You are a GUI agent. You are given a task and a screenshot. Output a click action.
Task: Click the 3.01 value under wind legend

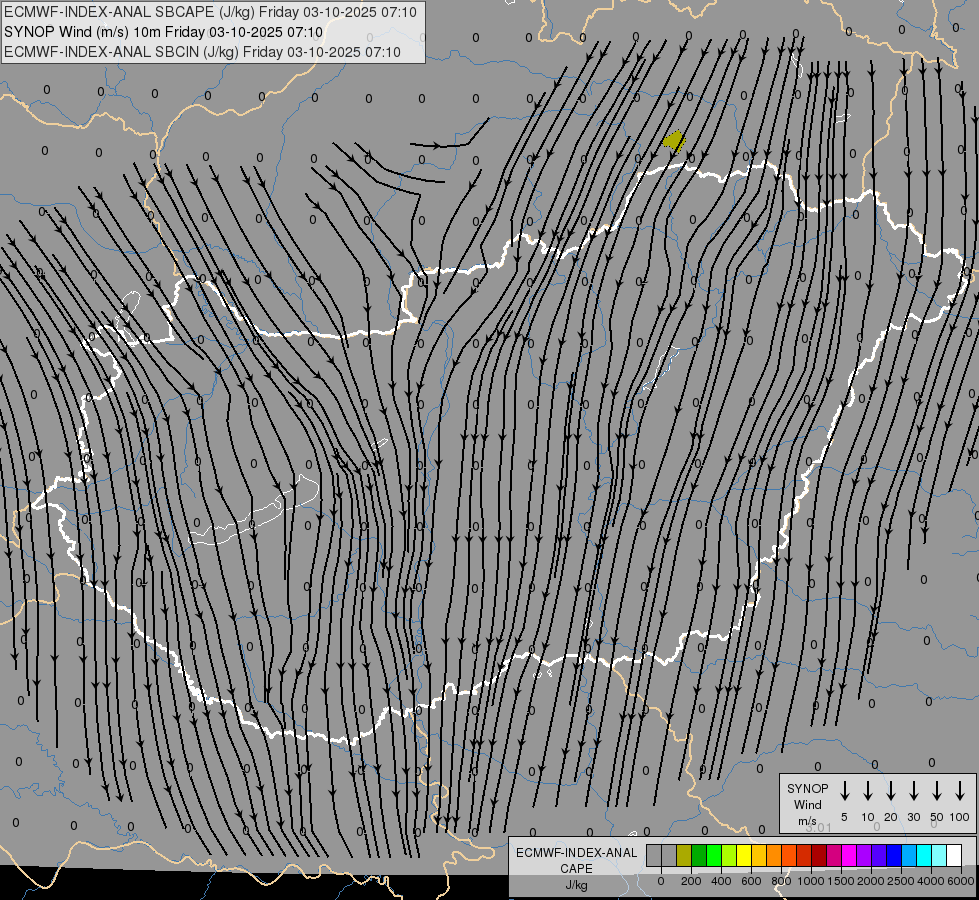817,827
